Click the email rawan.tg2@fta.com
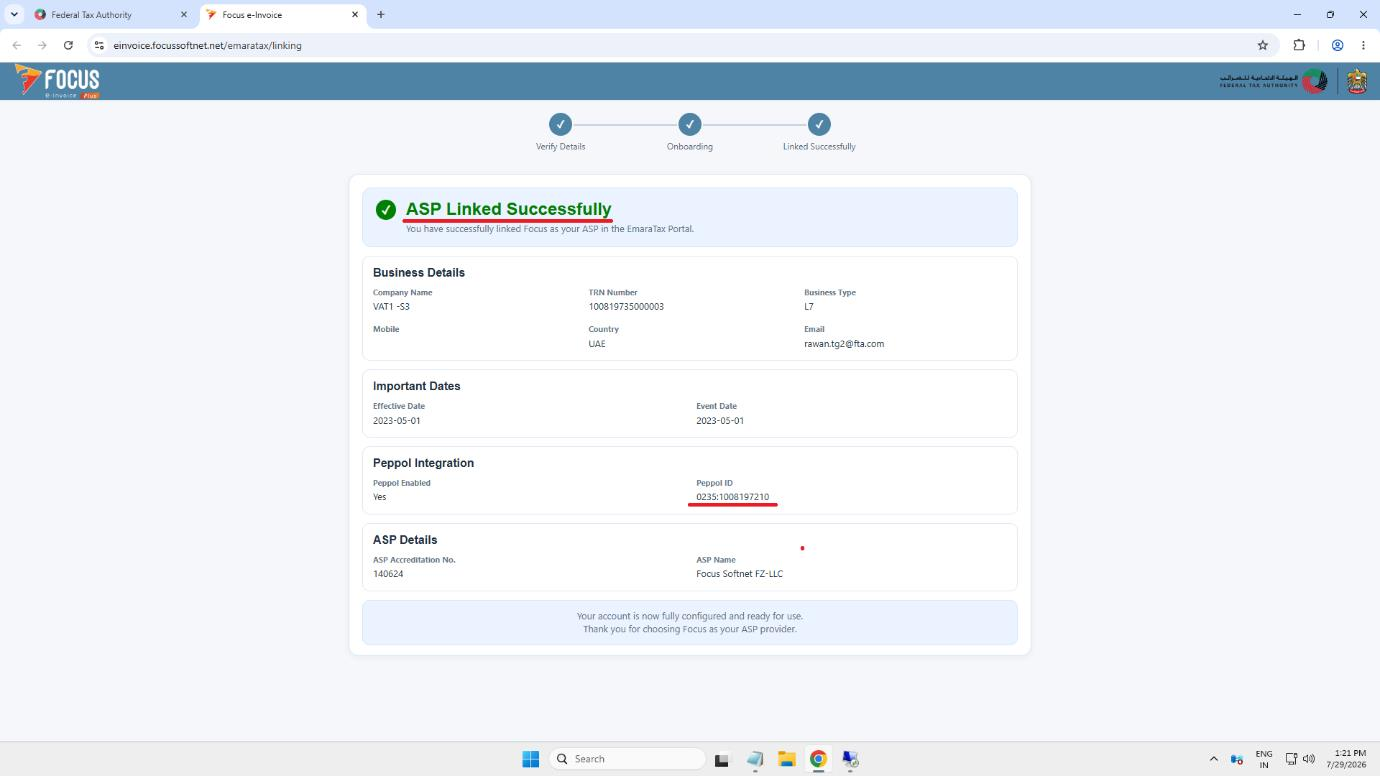This screenshot has width=1380, height=776. click(844, 344)
